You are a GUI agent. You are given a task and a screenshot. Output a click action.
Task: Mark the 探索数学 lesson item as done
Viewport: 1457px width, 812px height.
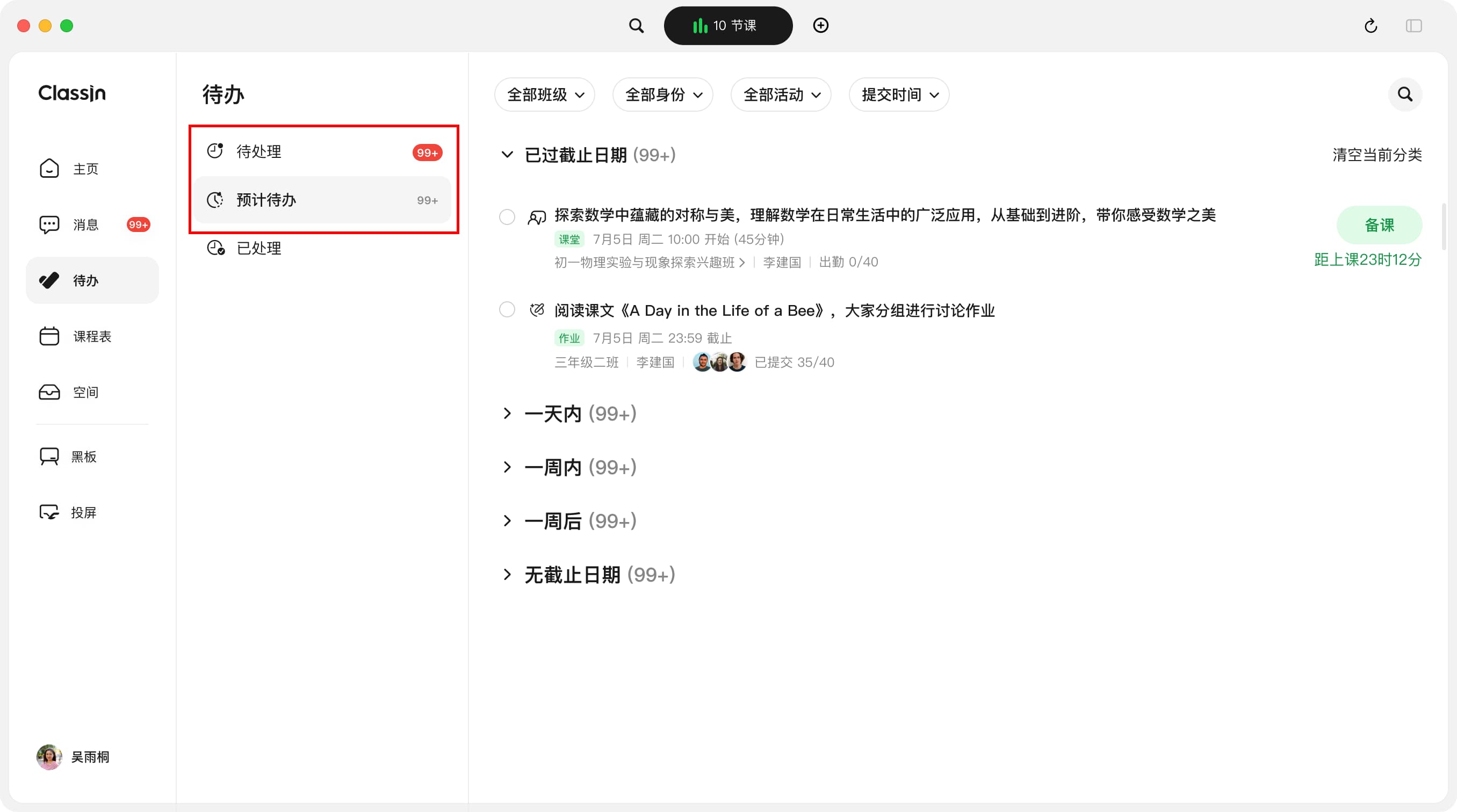(x=507, y=216)
